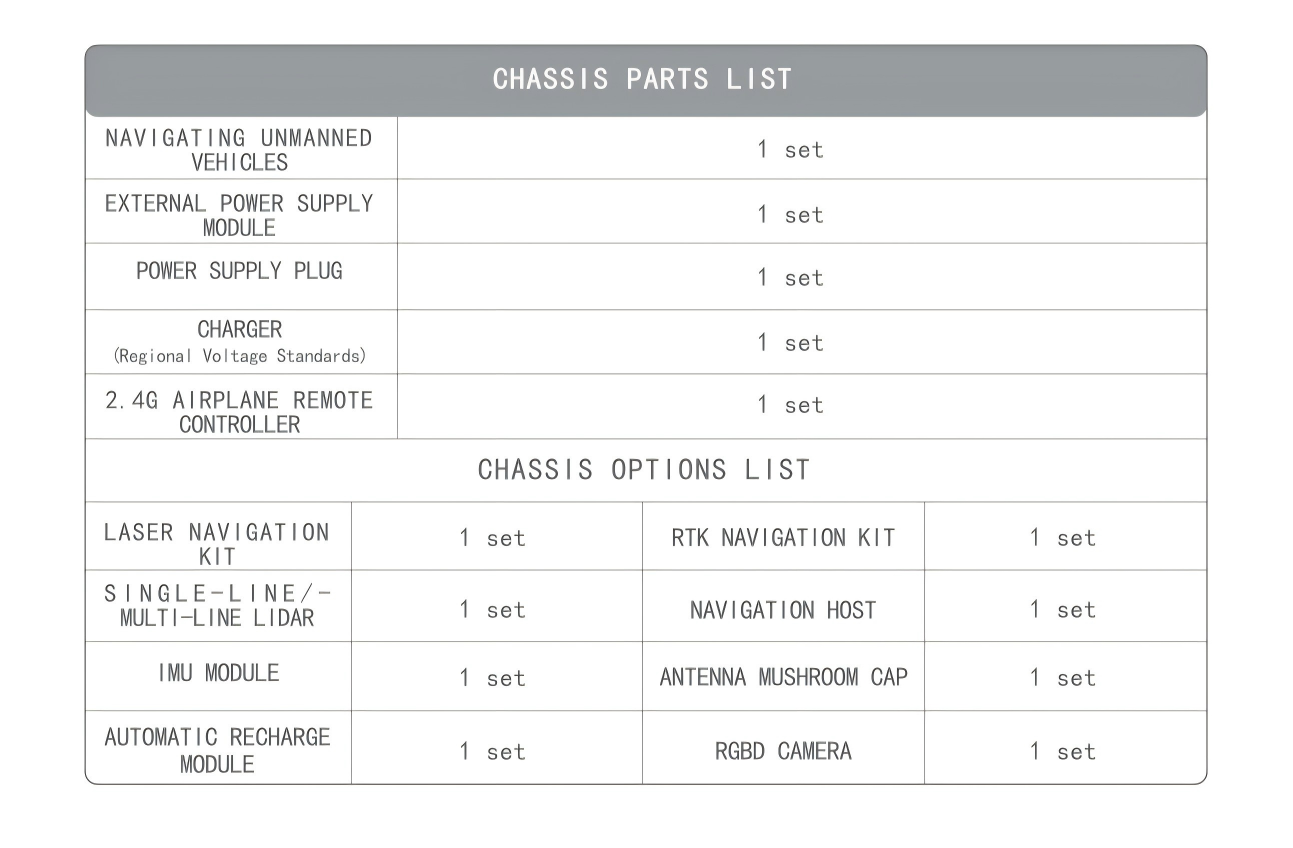
Task: Click the CHARGER row label
Action: (x=240, y=329)
